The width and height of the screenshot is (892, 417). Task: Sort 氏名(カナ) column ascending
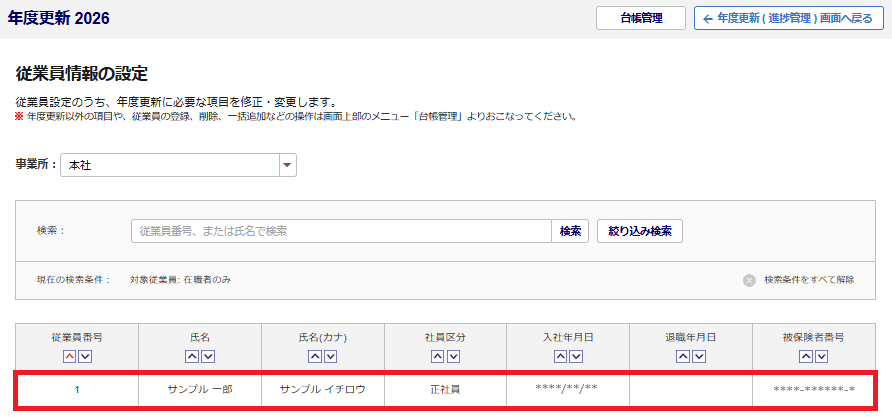(x=314, y=356)
